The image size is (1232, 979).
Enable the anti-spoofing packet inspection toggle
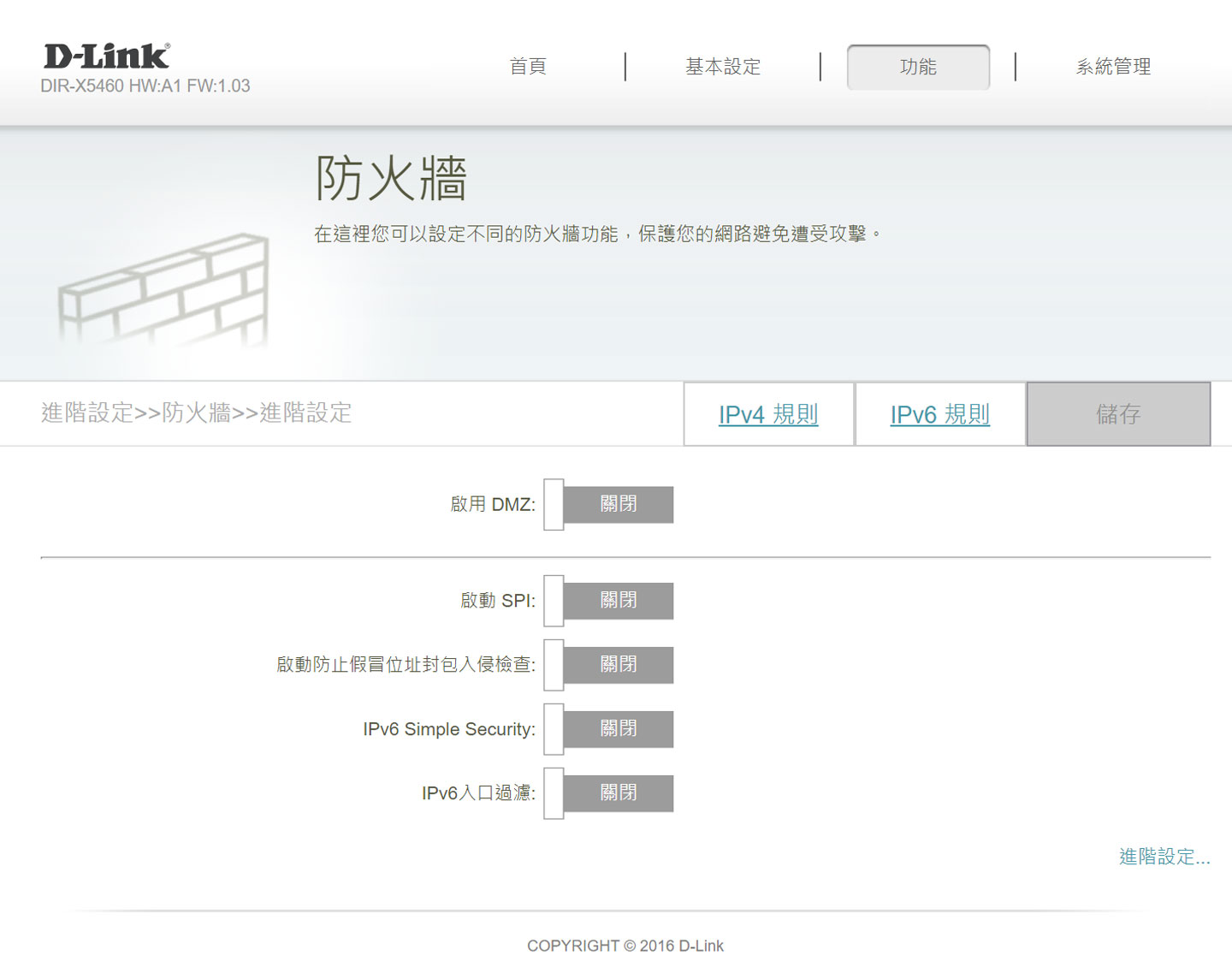608,664
